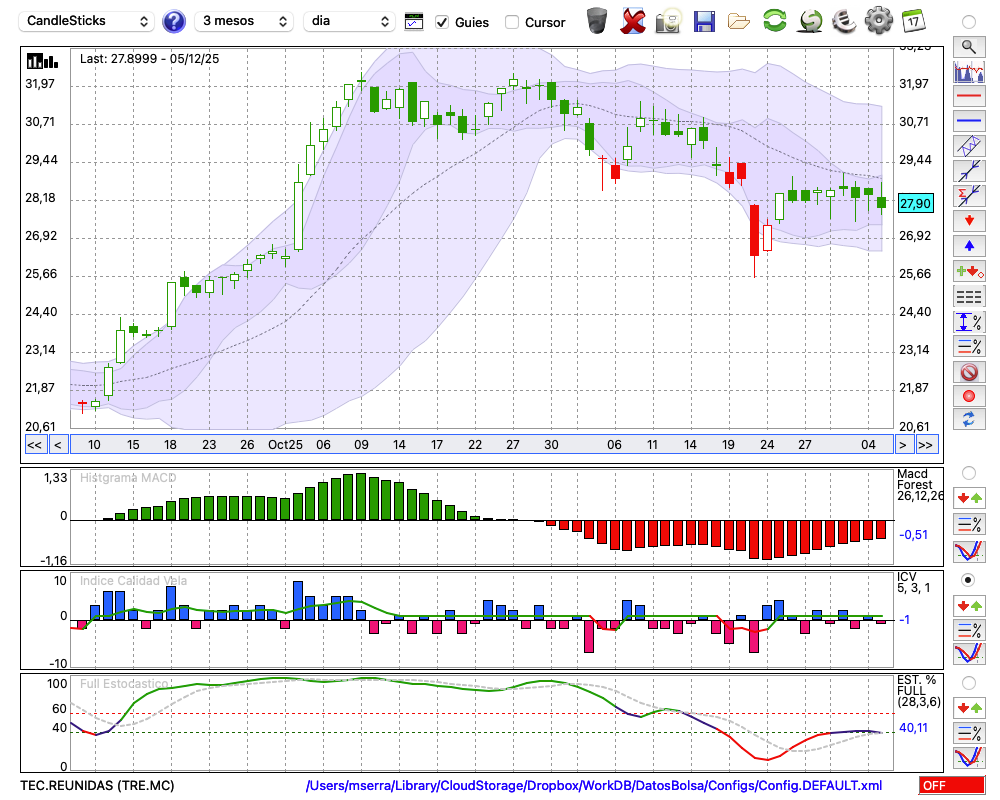Open the CandleSticks chart type dropdown
This screenshot has width=1000, height=800.
(x=88, y=21)
